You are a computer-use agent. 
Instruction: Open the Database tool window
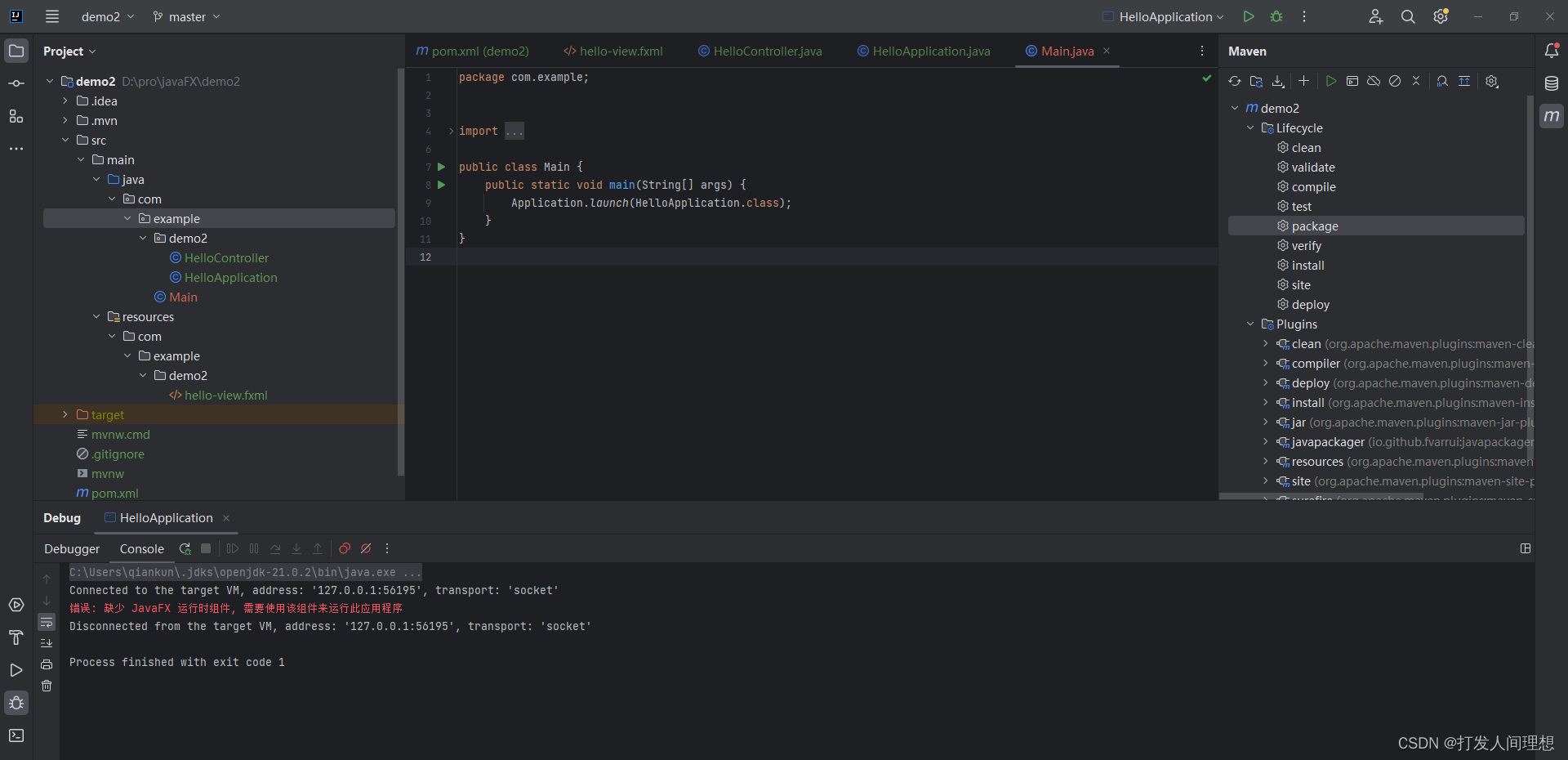tap(1552, 83)
